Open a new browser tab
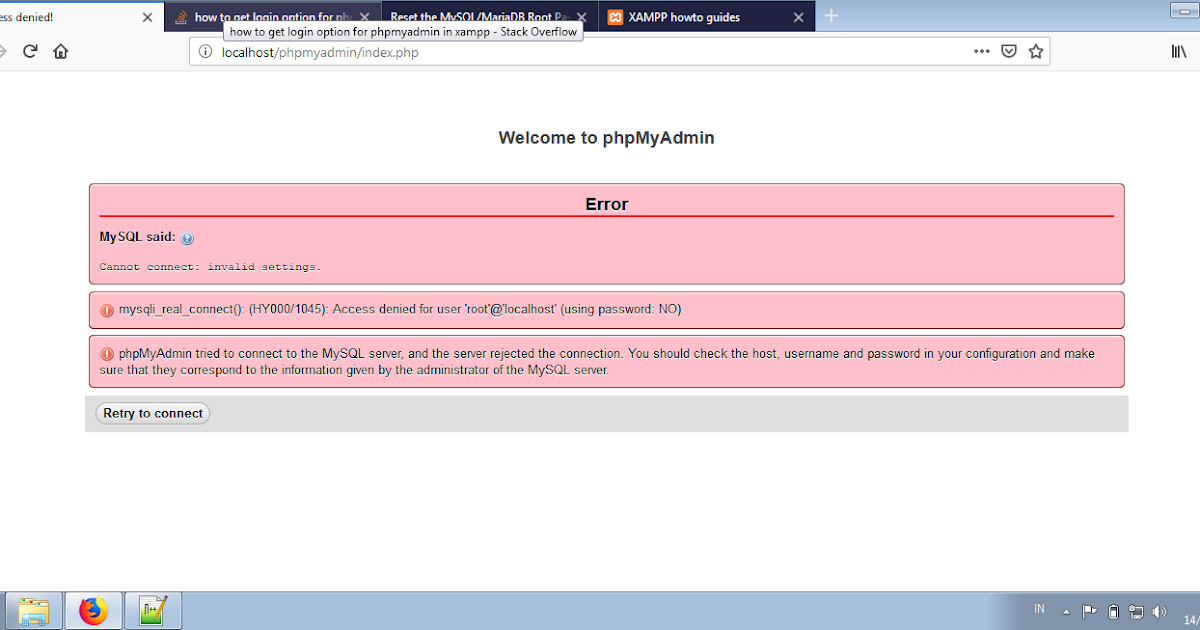The height and width of the screenshot is (630, 1200). (x=831, y=16)
